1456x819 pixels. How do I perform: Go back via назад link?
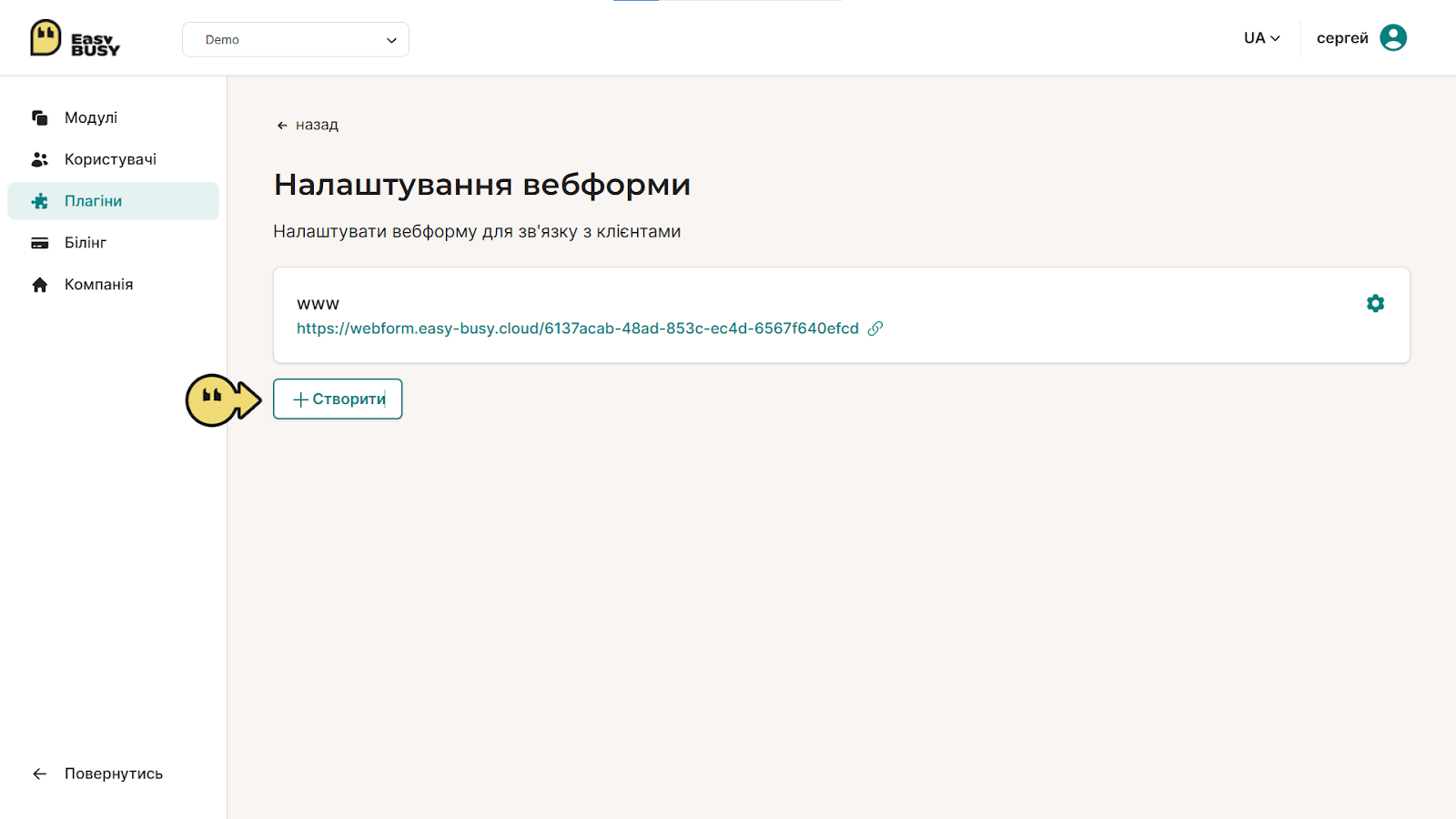[x=308, y=125]
